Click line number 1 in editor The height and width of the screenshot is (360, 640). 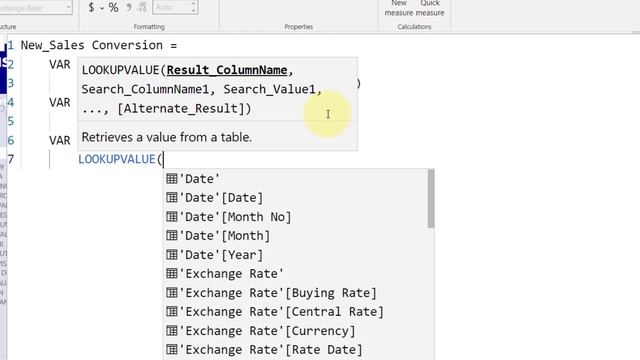click(11, 45)
